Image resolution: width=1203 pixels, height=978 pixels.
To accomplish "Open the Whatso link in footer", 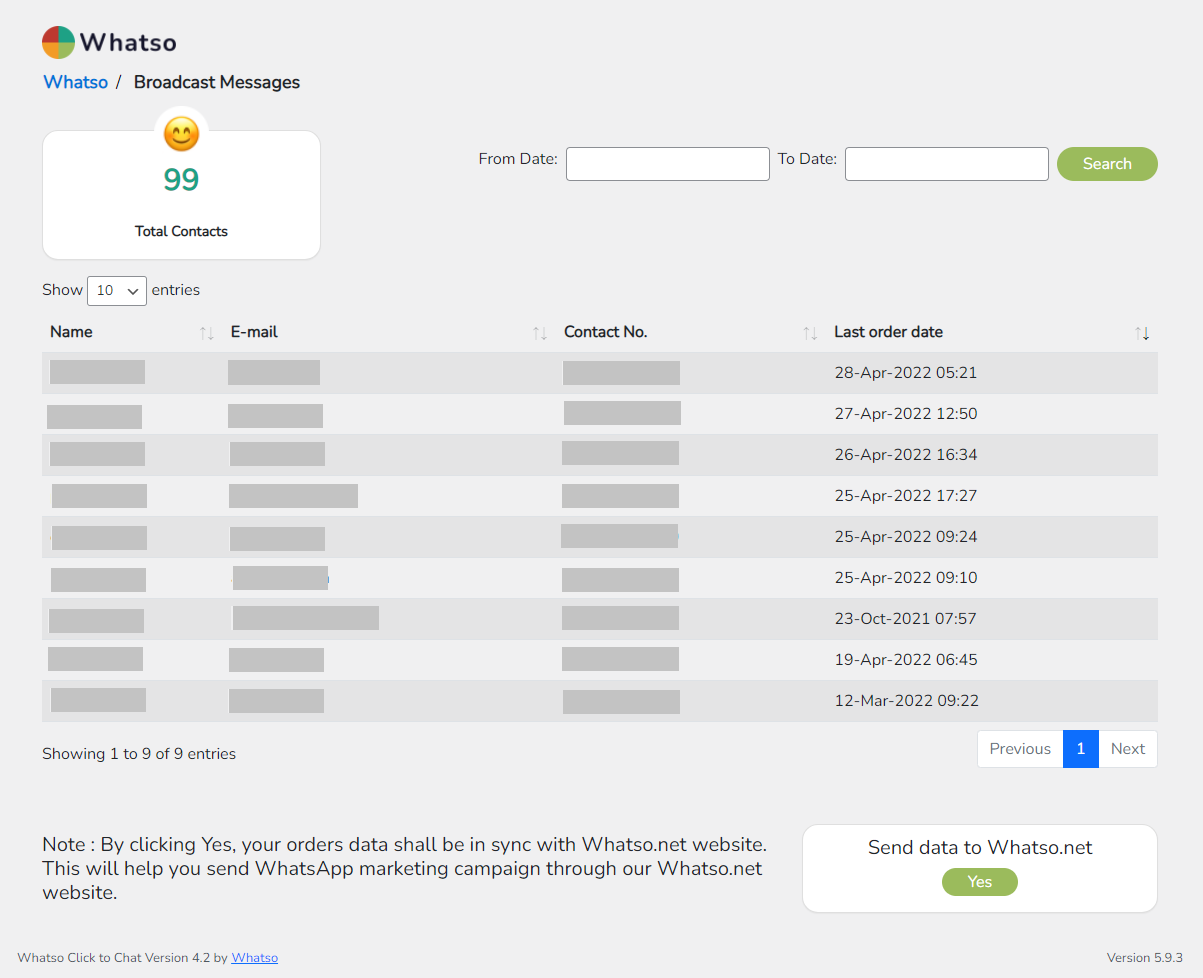I will click(x=255, y=958).
